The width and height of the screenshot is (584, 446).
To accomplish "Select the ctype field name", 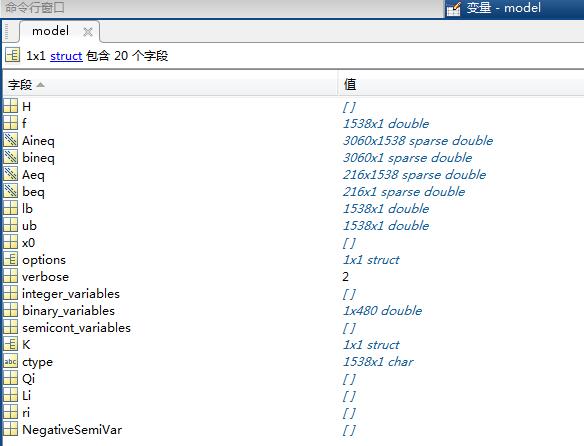I will [x=37, y=362].
